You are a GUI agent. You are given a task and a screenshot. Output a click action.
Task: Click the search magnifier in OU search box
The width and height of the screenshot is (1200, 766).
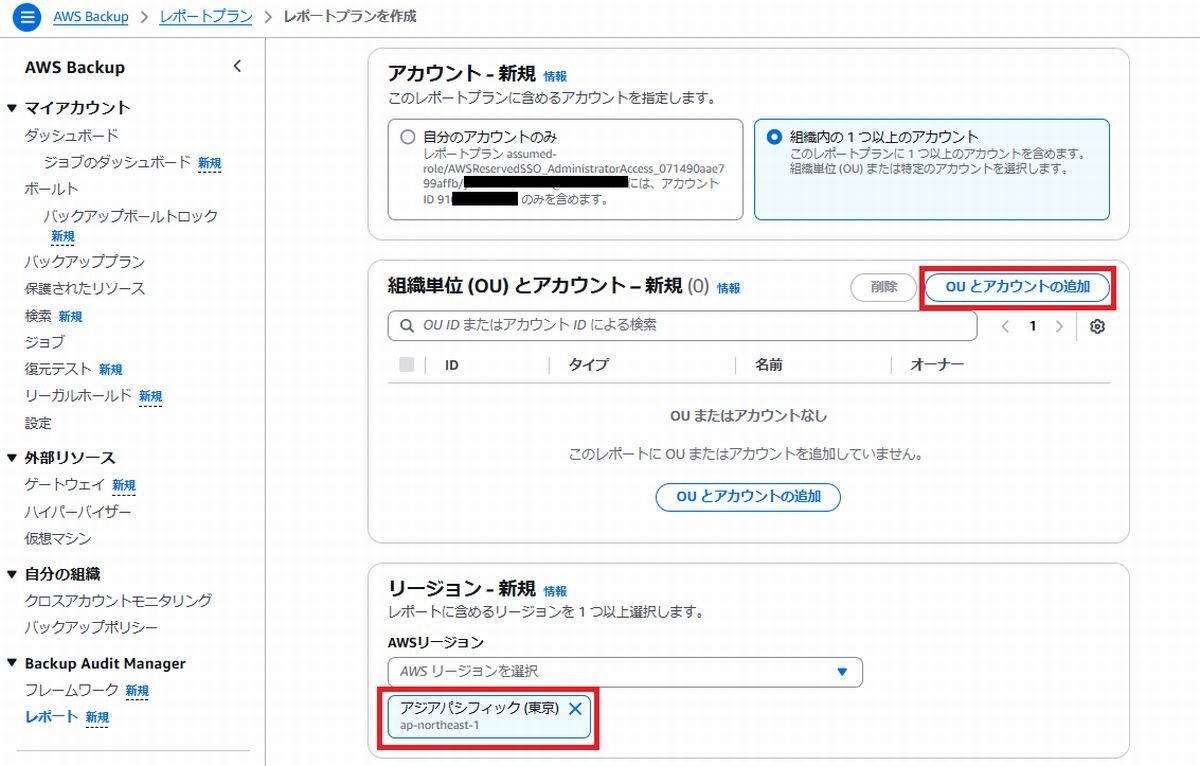click(x=407, y=326)
